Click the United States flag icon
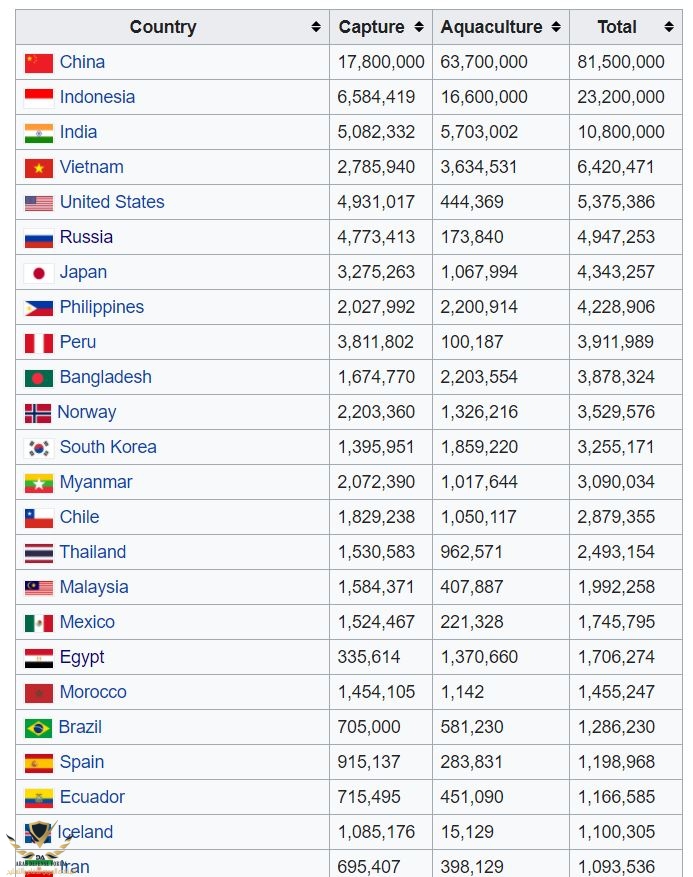Image resolution: width=693 pixels, height=877 pixels. point(39,203)
